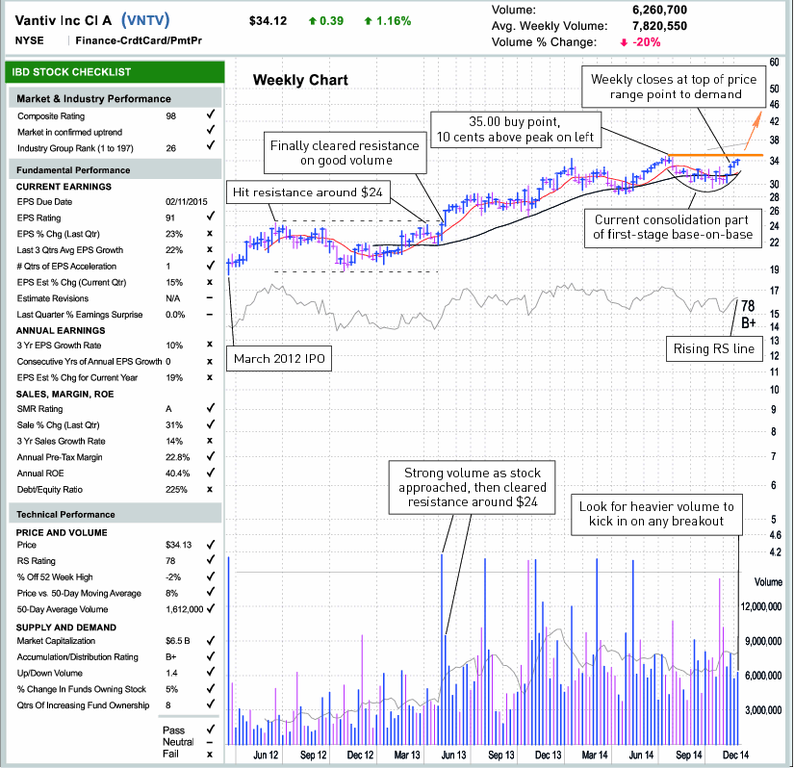The height and width of the screenshot is (768, 794).
Task: Click the X mark for Last 3 Qtrs Avg EPS Growth
Action: (210, 250)
